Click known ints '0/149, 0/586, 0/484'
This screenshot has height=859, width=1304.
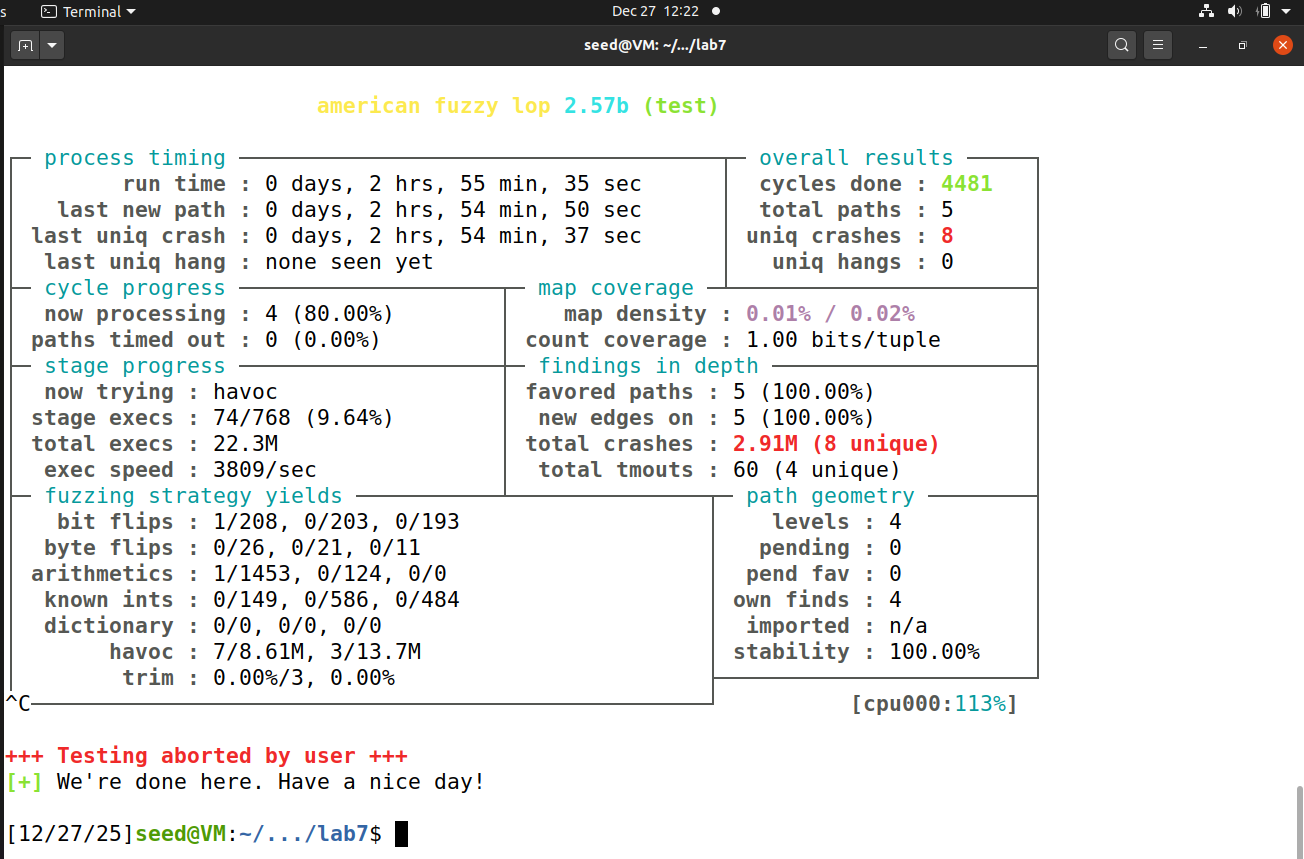point(336,600)
